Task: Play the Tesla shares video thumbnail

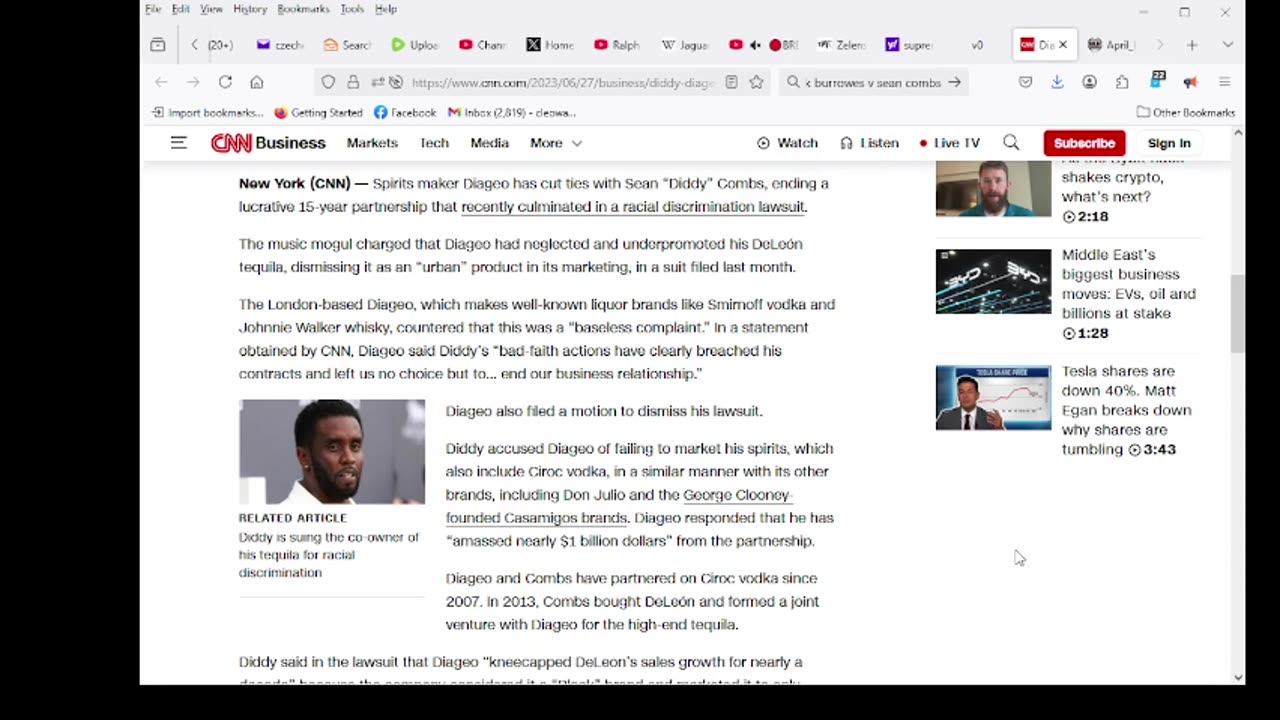Action: (993, 398)
